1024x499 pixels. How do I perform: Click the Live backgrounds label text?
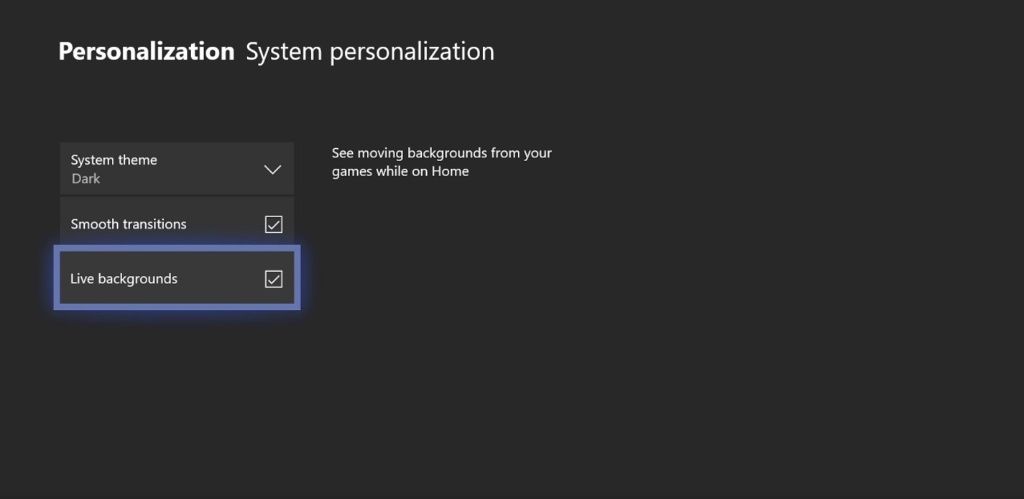123,279
